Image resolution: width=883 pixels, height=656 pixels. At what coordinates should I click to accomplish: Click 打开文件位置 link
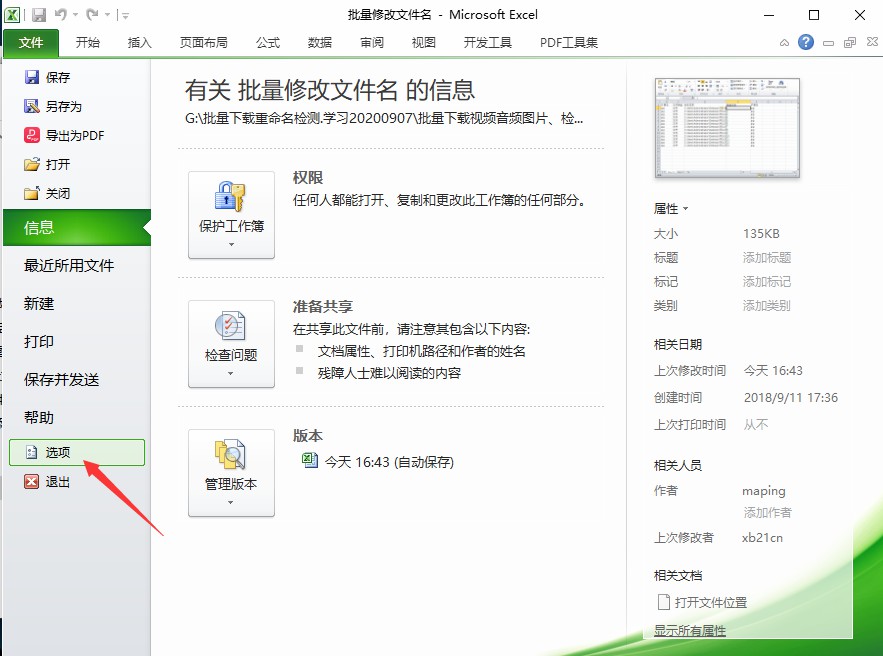[703, 603]
